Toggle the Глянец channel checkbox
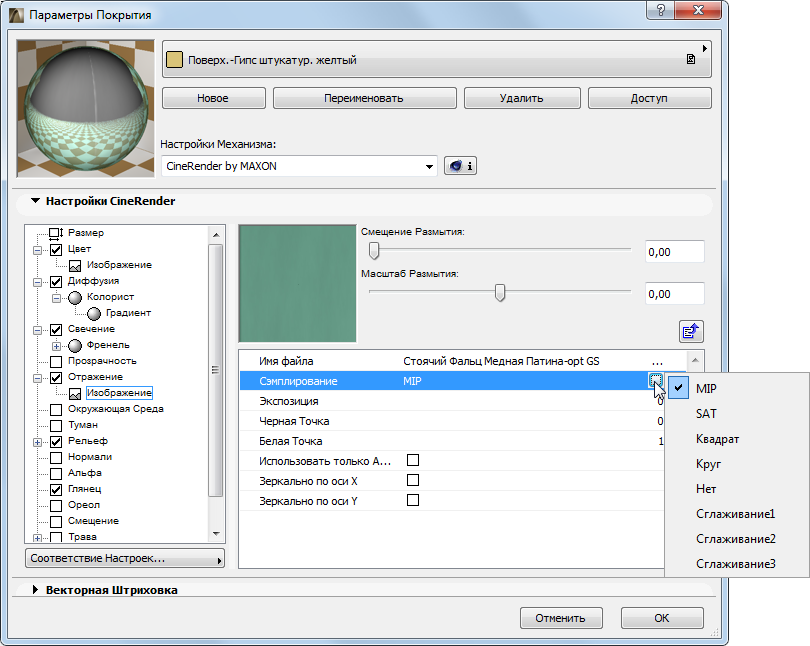Viewport: 810px width, 646px height. click(x=56, y=490)
